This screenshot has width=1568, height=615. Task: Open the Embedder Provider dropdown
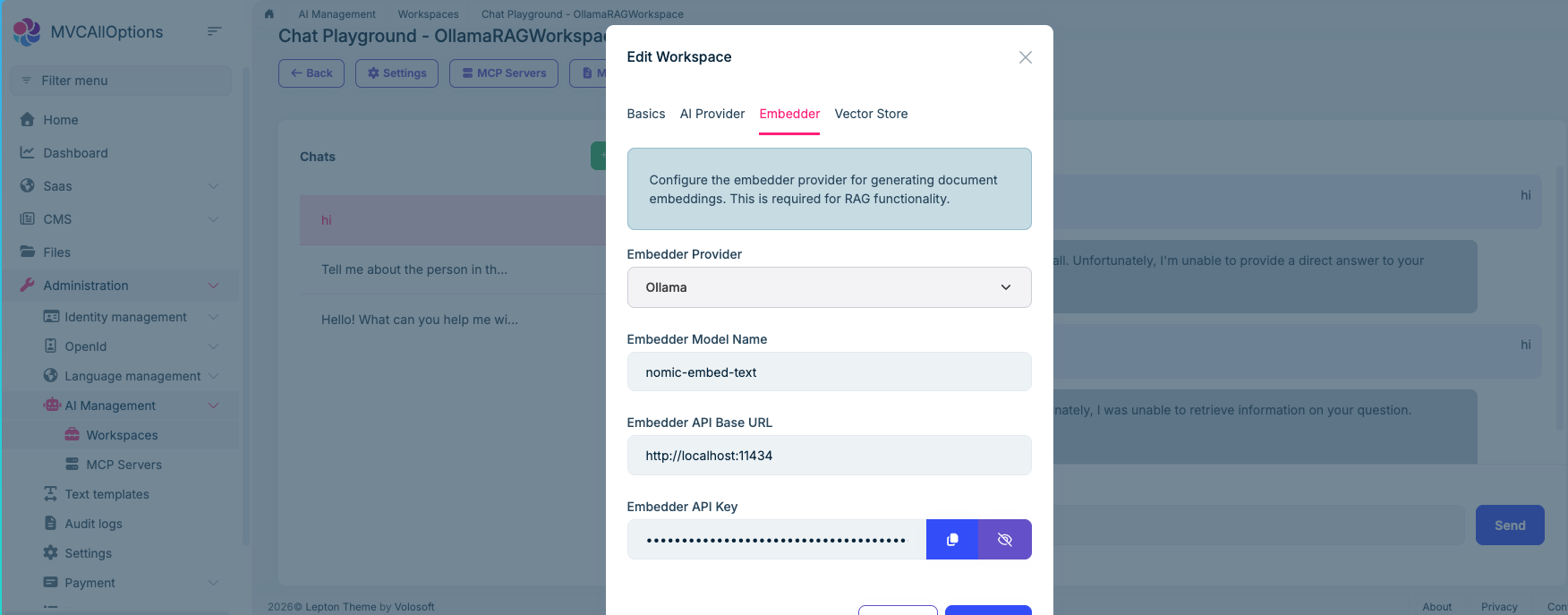coord(829,287)
